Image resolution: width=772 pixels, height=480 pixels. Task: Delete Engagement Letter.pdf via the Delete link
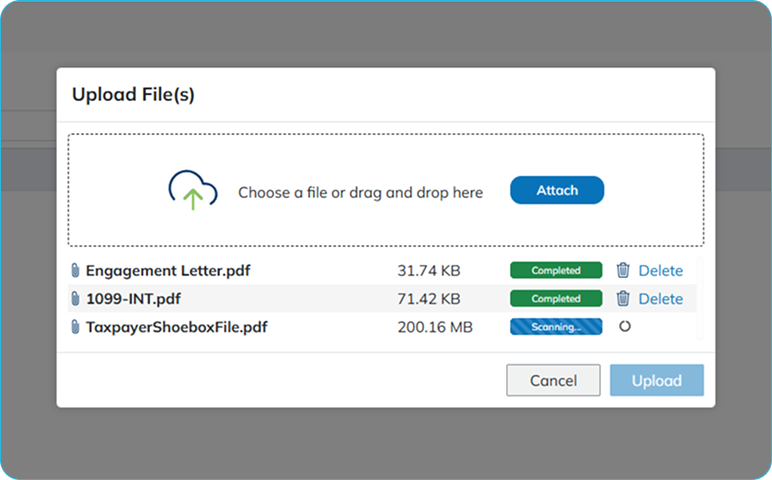tap(660, 270)
